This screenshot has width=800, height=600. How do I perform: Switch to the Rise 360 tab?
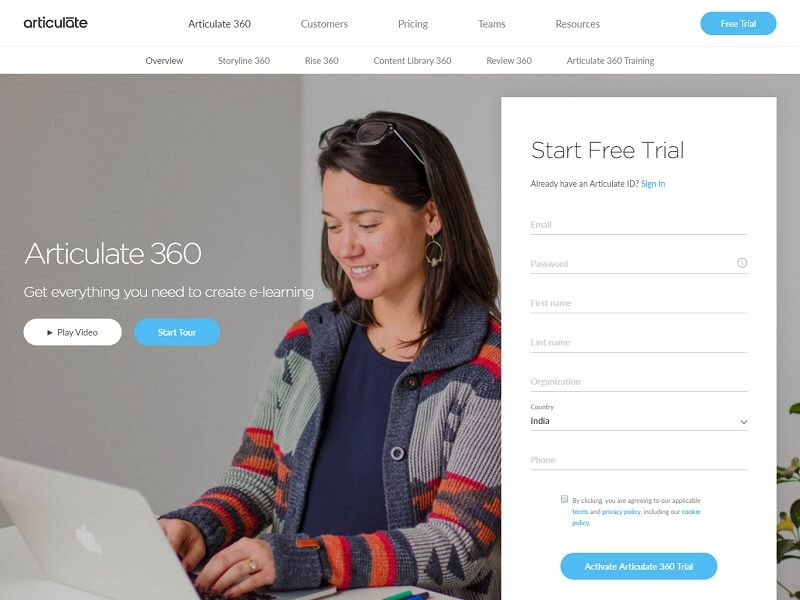click(321, 61)
